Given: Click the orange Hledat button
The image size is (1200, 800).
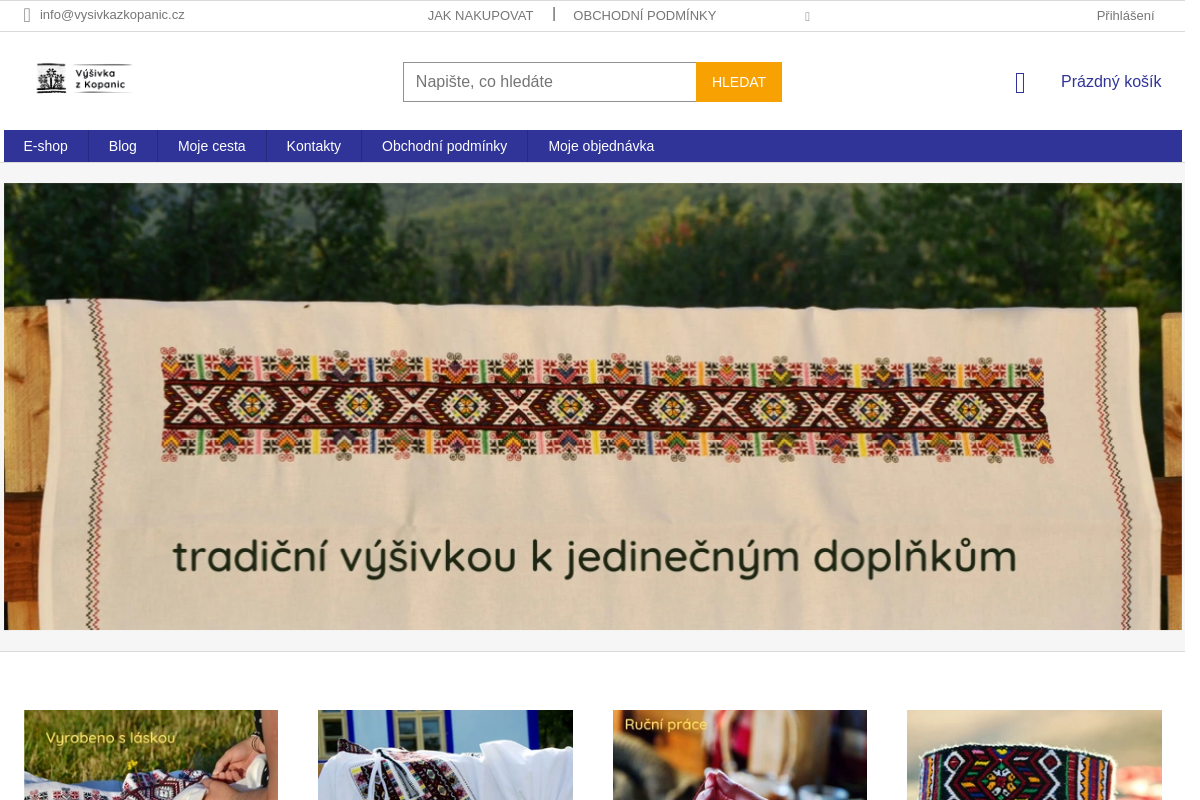Looking at the screenshot, I should 739,82.
